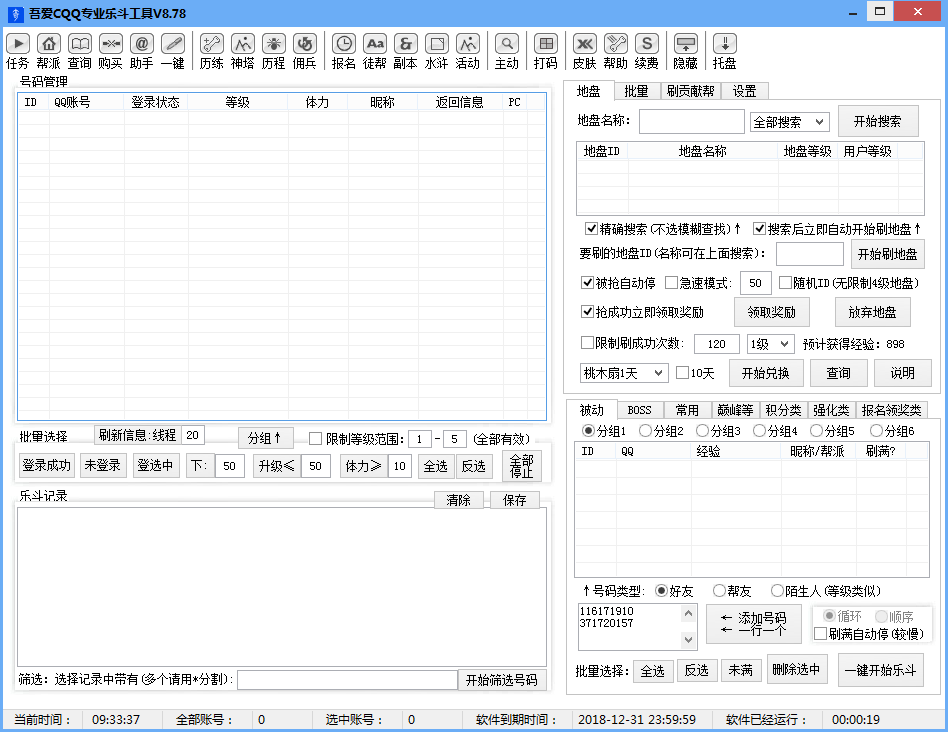Image resolution: width=948 pixels, height=732 pixels.
Task: Switch to the 设置 tab
Action: point(744,91)
